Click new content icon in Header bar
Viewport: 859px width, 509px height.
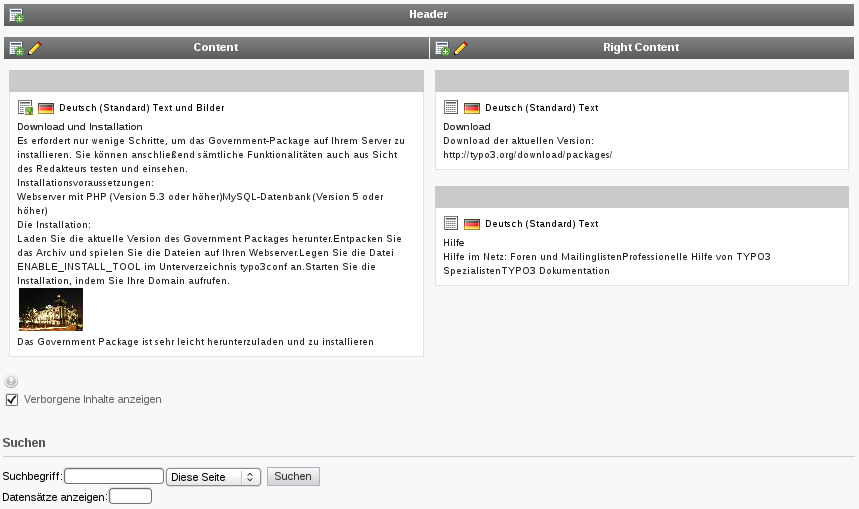16,15
